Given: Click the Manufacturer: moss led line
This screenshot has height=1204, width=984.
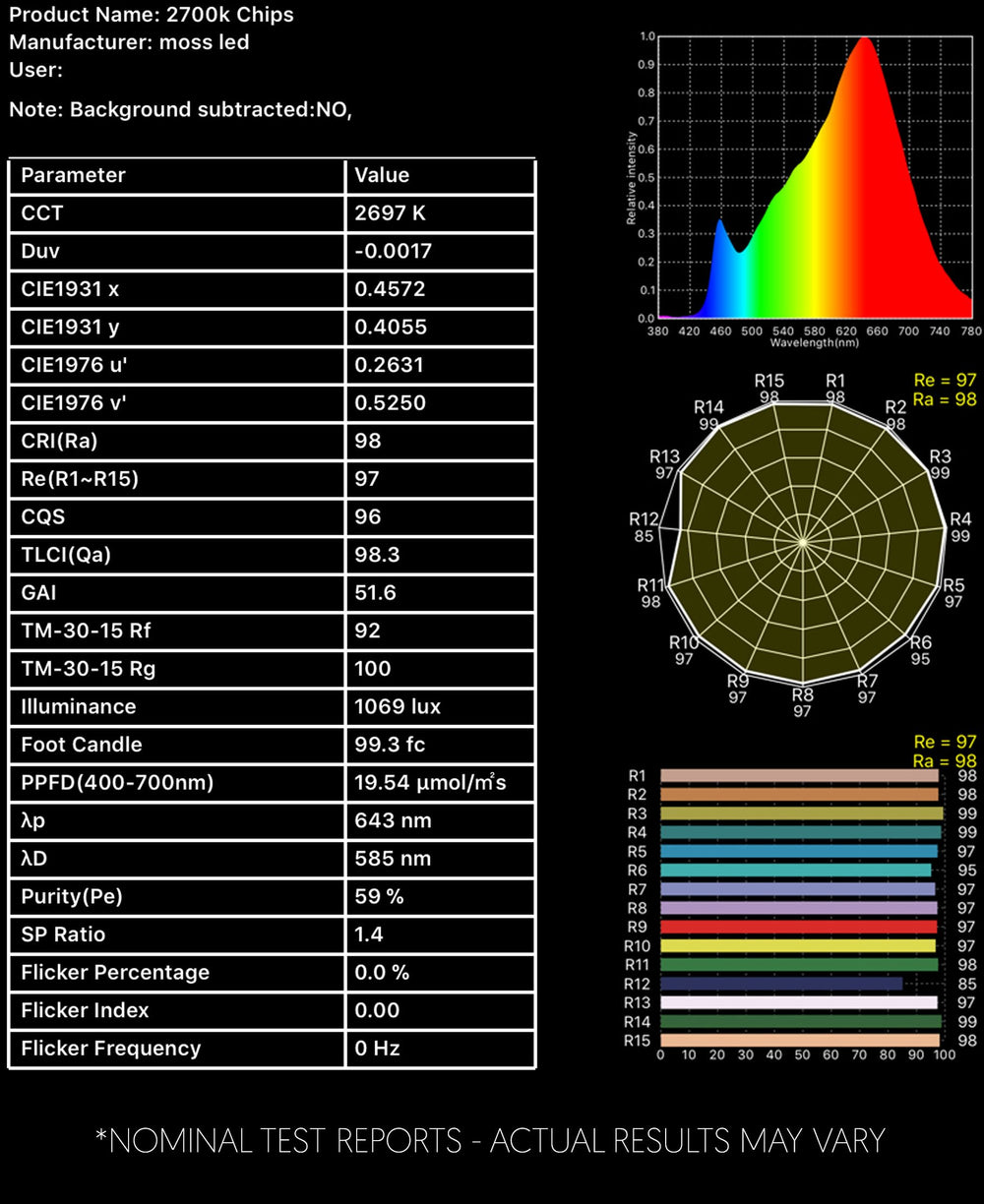Looking at the screenshot, I should click(x=129, y=42).
